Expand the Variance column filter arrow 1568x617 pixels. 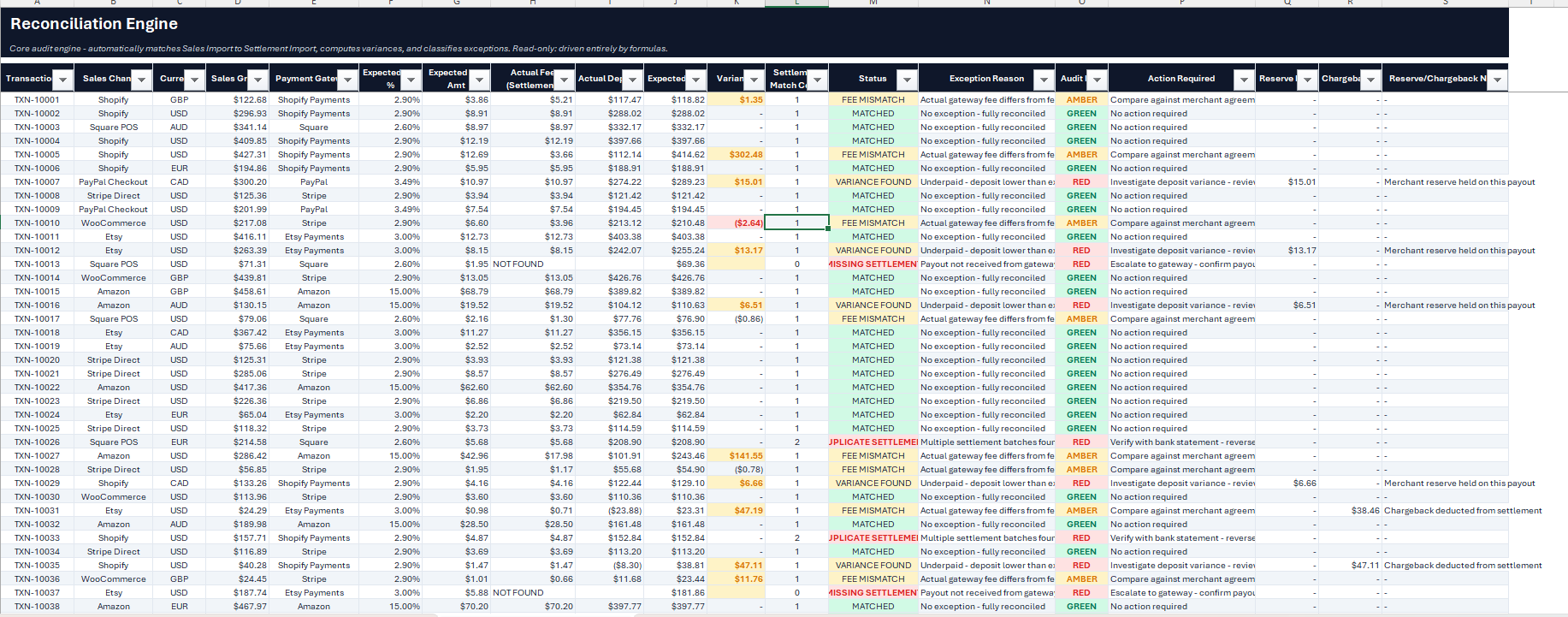pyautogui.click(x=753, y=80)
